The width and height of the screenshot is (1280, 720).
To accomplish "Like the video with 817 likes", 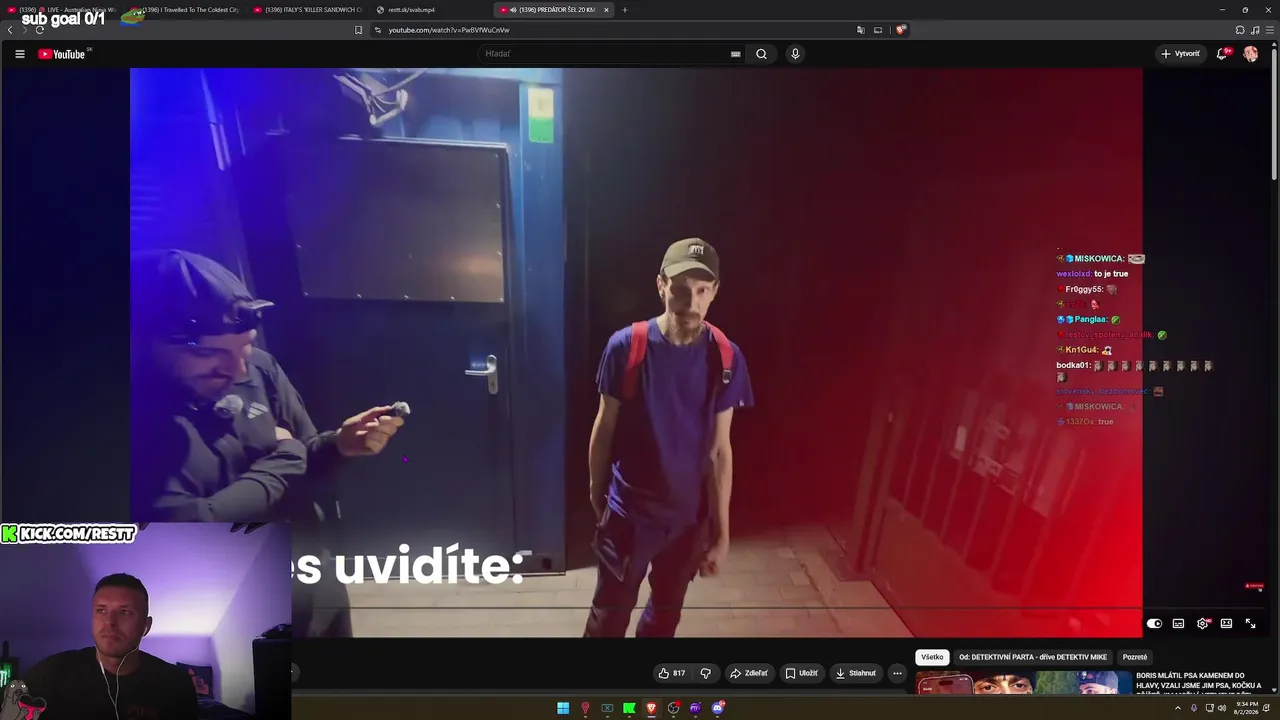I will coord(671,673).
